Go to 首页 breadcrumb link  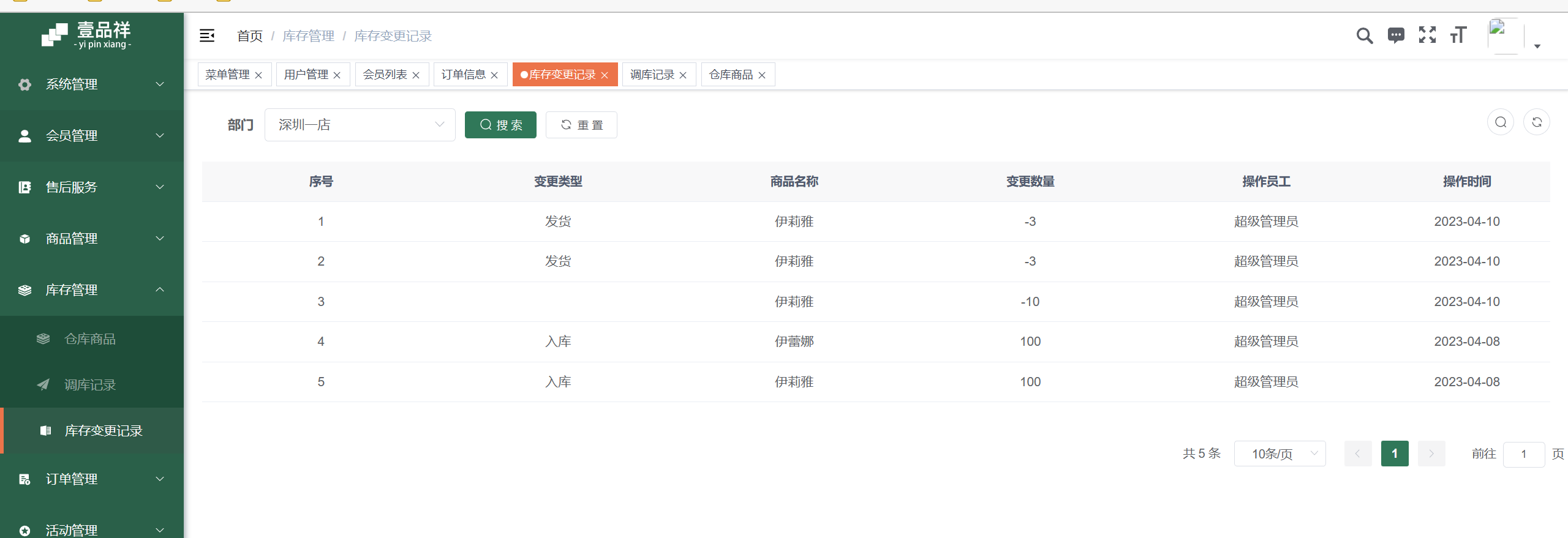[x=250, y=36]
